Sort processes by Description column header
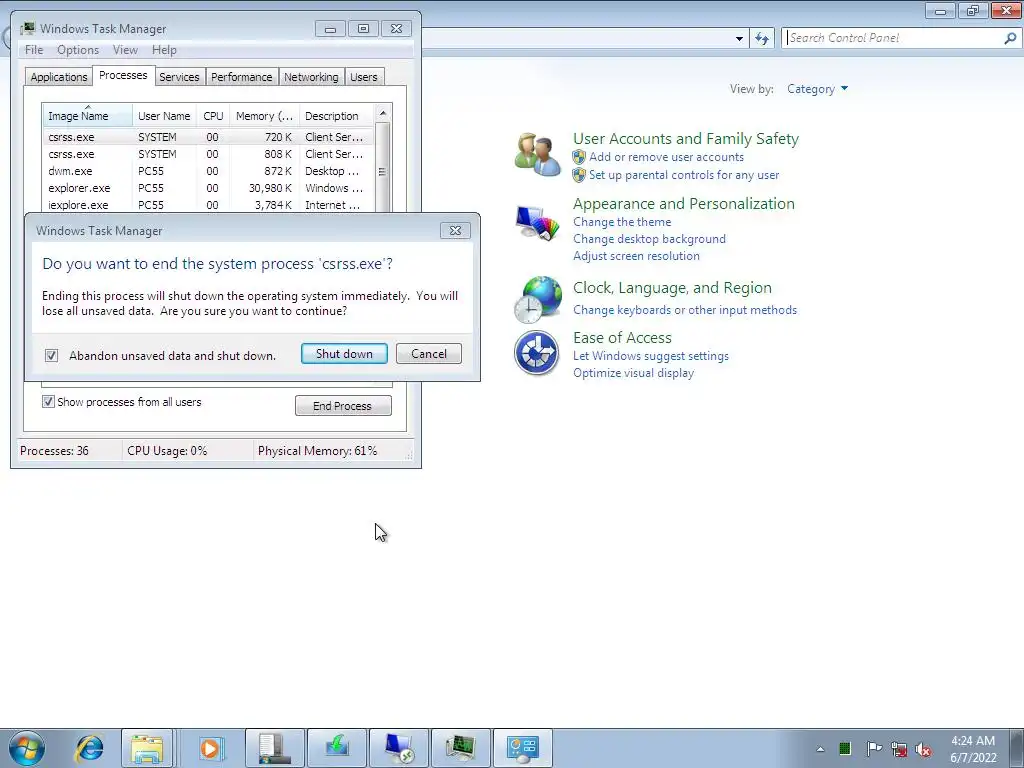This screenshot has width=1024, height=768. click(x=336, y=116)
